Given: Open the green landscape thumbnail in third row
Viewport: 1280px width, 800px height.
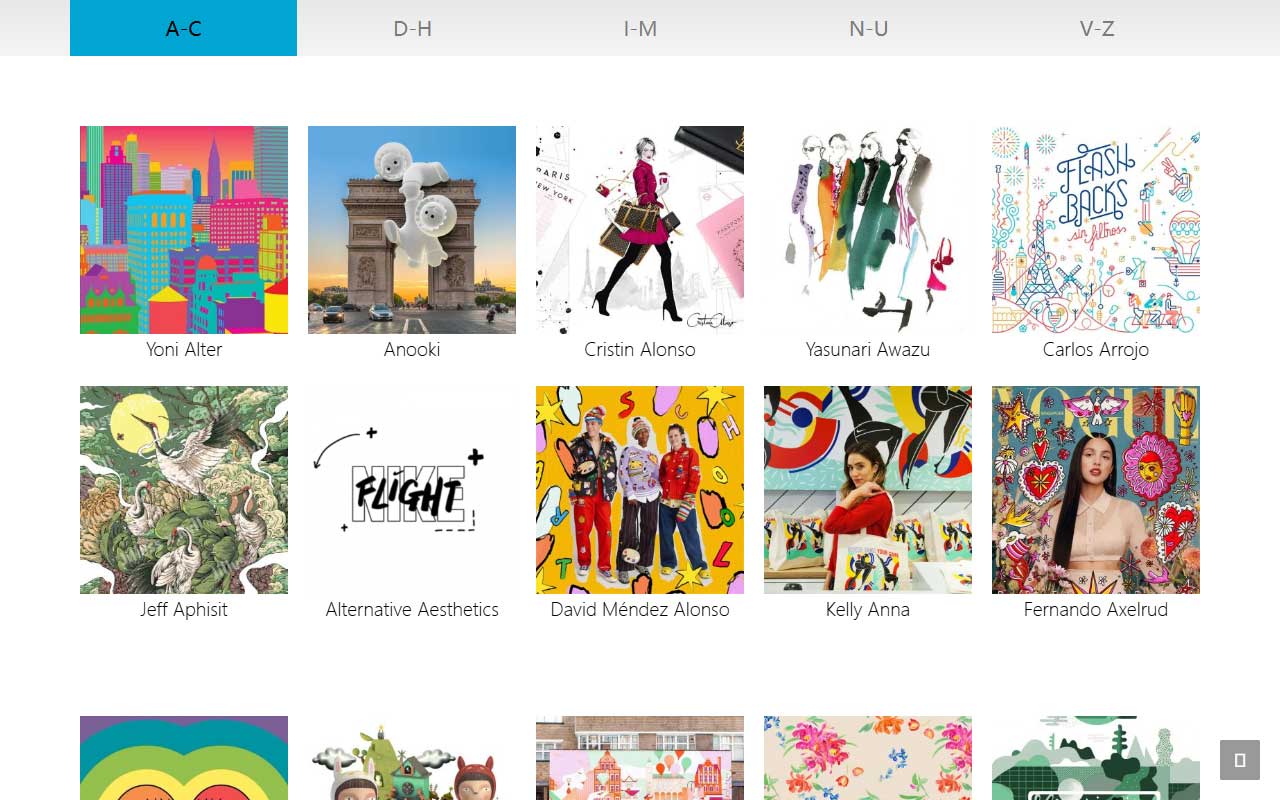Looking at the screenshot, I should pos(1096,758).
